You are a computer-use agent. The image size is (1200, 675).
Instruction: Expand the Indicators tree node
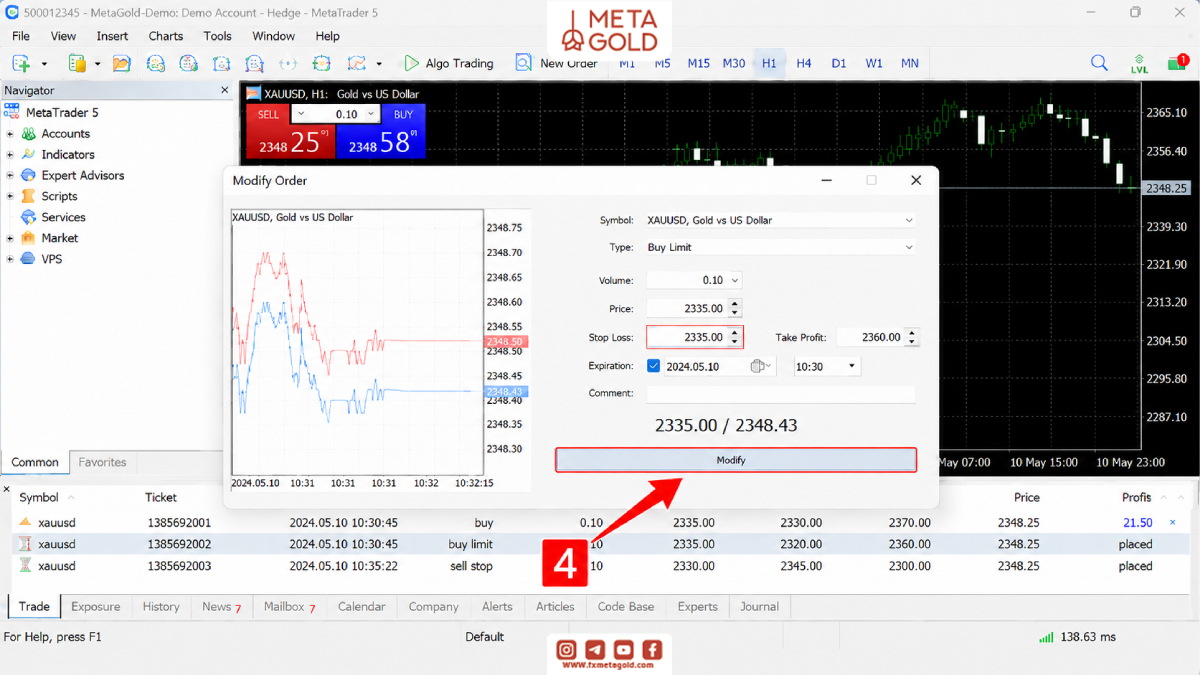[10, 155]
